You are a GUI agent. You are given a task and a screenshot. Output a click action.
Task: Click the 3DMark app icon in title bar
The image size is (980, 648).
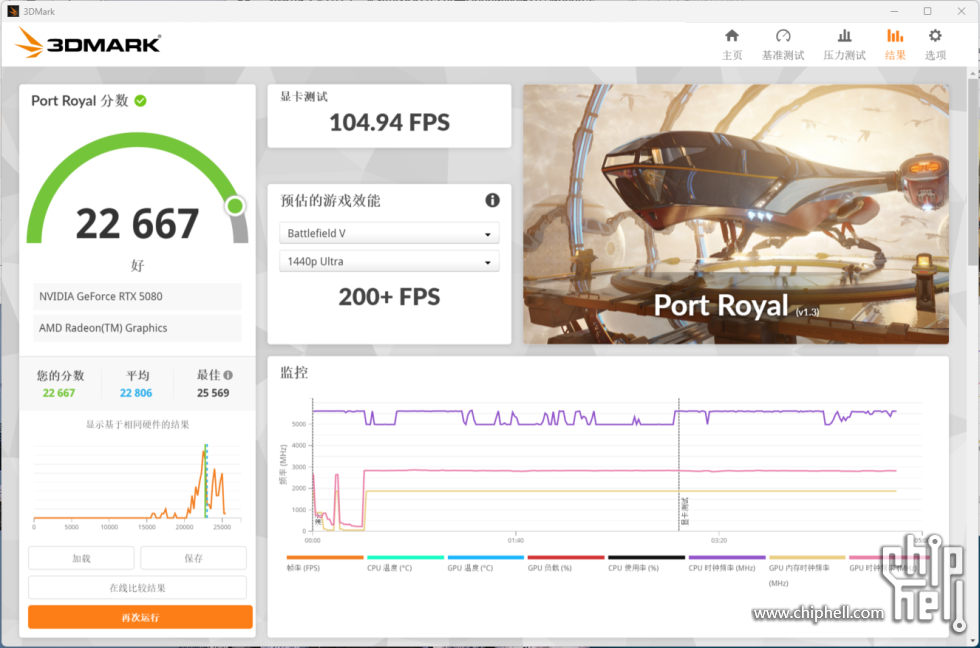point(12,11)
